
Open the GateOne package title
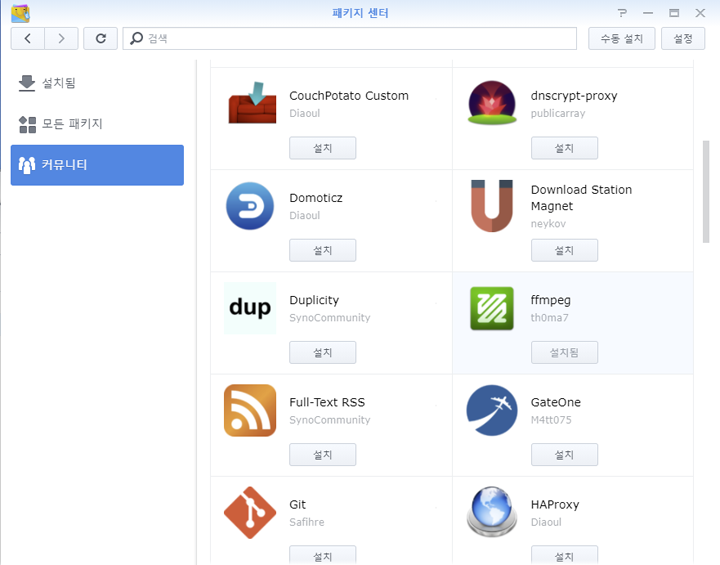coord(556,402)
